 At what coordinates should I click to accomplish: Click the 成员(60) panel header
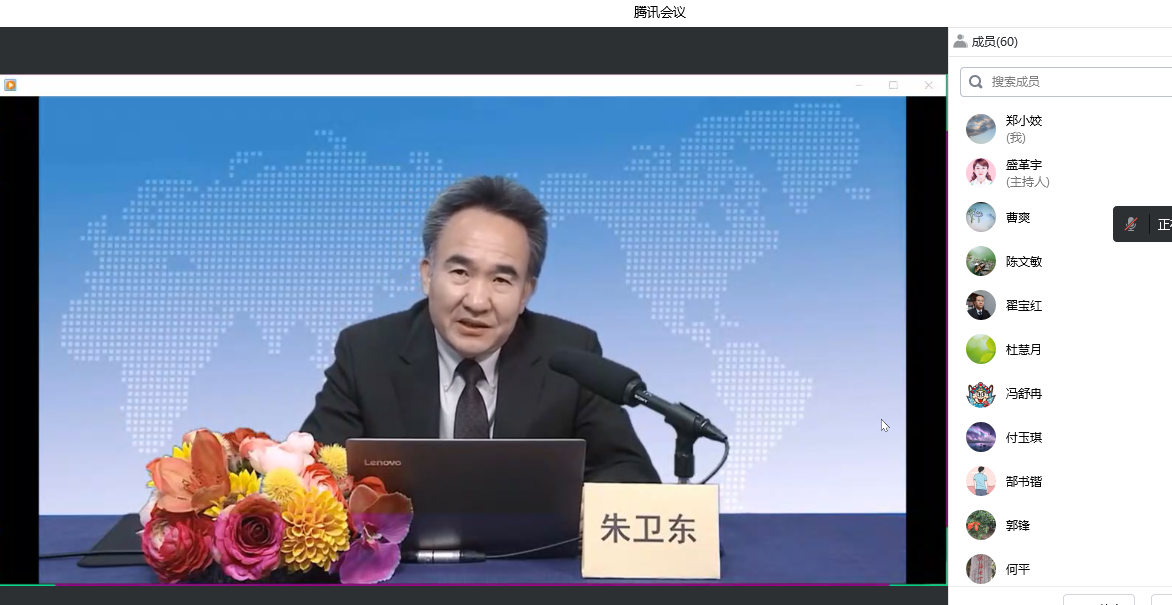click(994, 41)
